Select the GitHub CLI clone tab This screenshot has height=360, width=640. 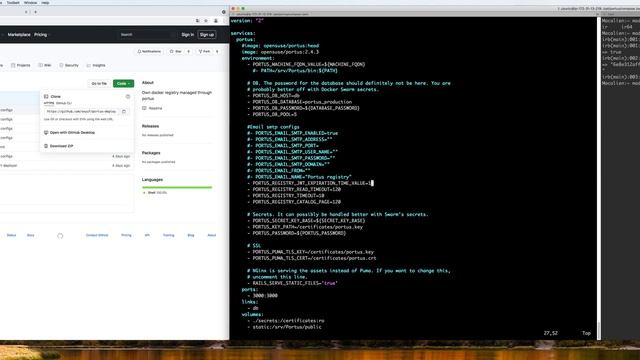tap(64, 103)
